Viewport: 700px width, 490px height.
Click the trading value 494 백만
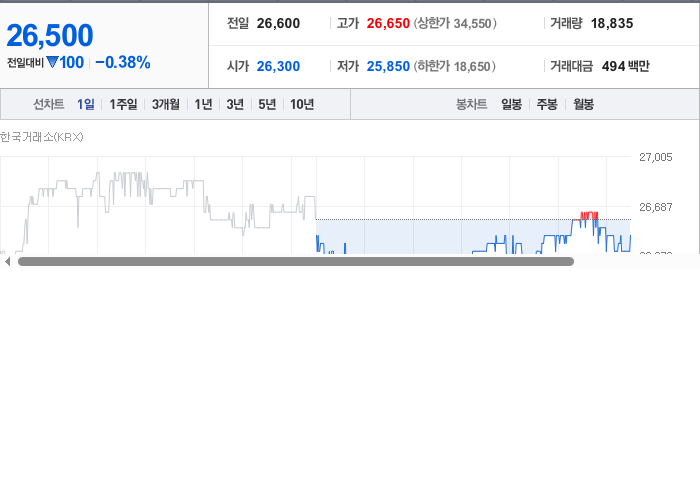(x=625, y=66)
